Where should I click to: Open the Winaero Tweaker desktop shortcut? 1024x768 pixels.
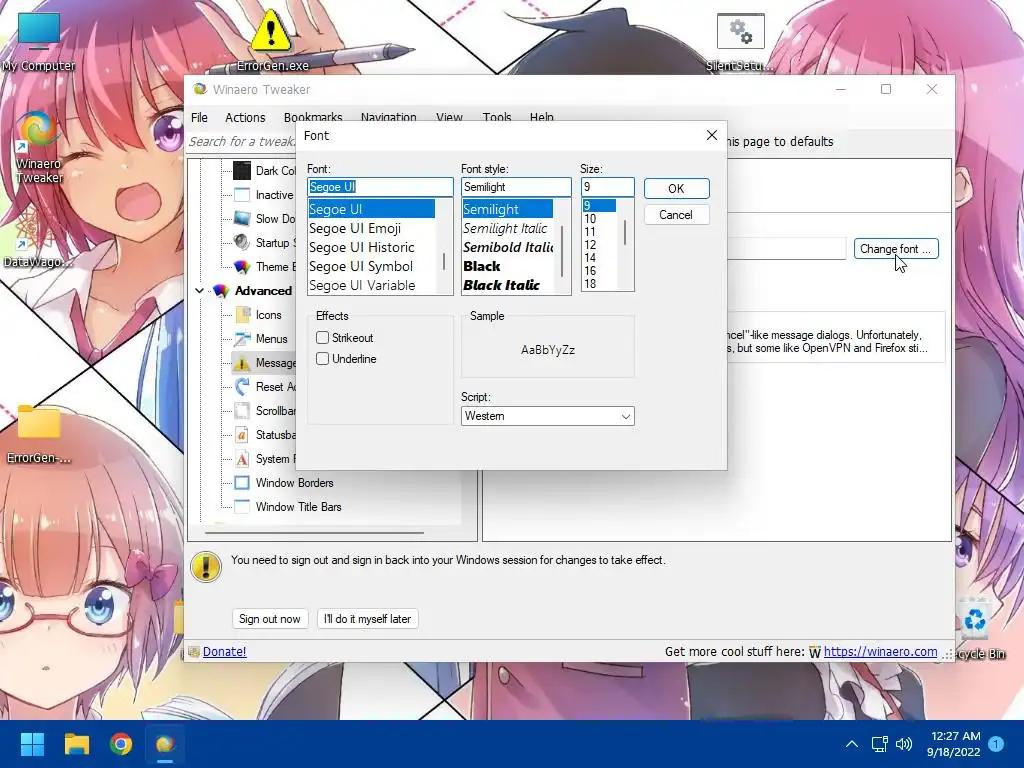(x=38, y=147)
